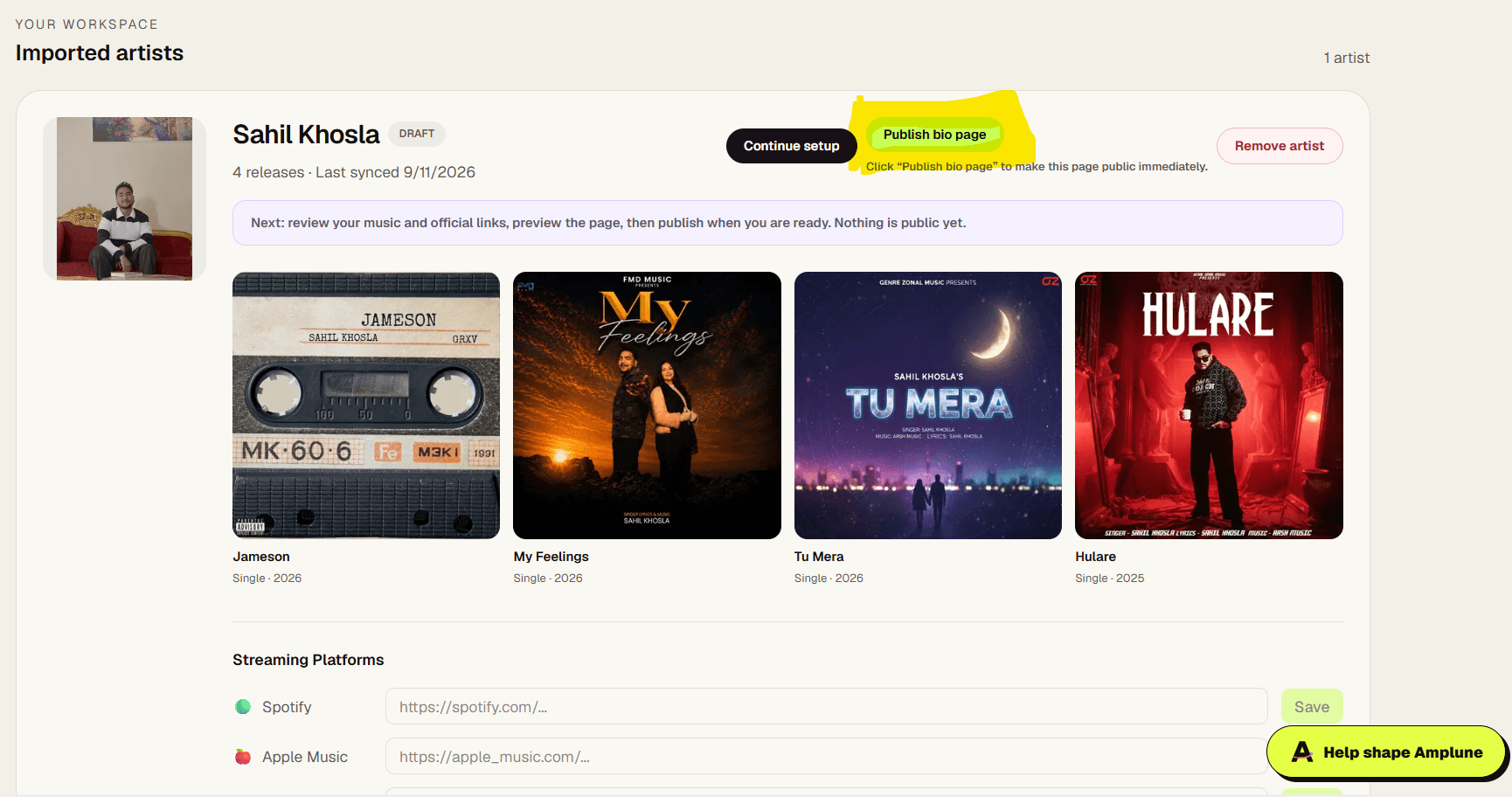Click into the Apple Music URL field
Screen dimensions: 1512x797
[826, 756]
